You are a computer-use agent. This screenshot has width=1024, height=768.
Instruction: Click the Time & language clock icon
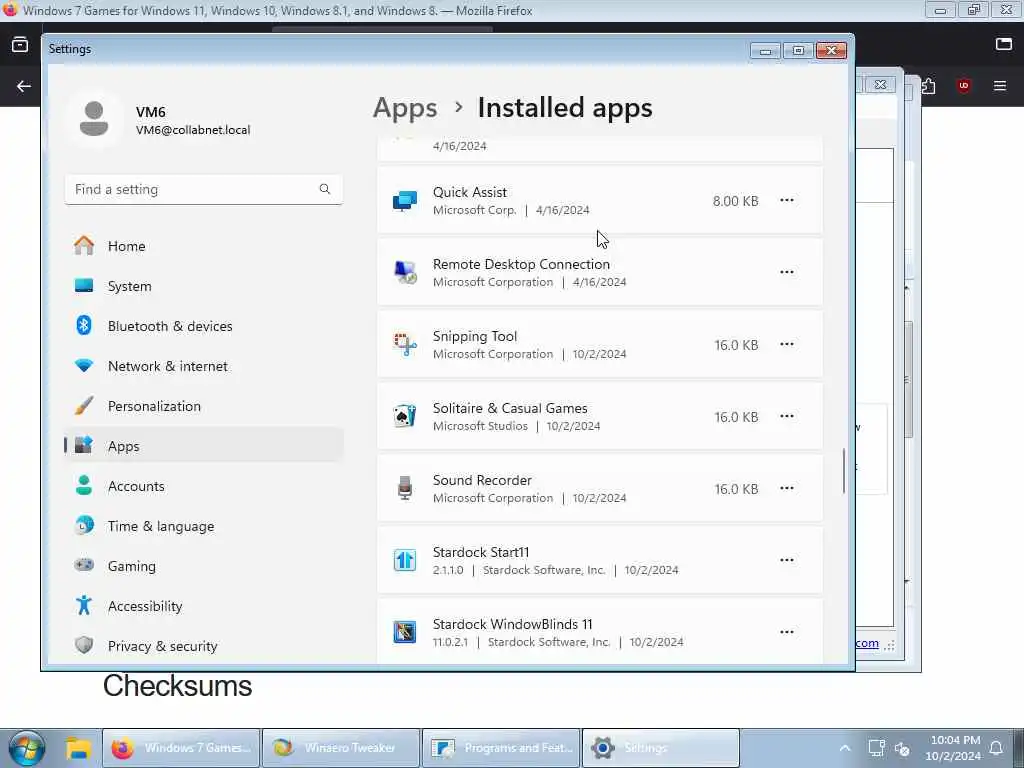tap(84, 525)
